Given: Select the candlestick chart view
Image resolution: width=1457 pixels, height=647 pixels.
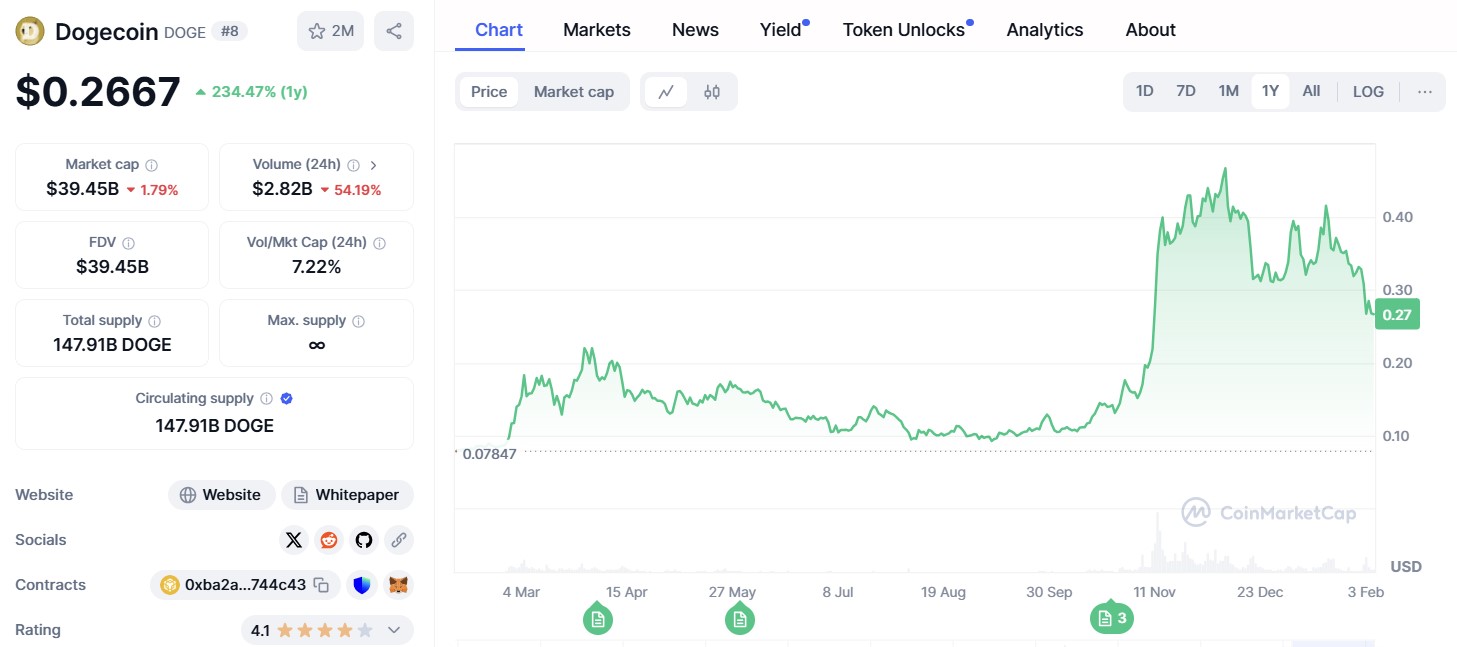Looking at the screenshot, I should 711,91.
